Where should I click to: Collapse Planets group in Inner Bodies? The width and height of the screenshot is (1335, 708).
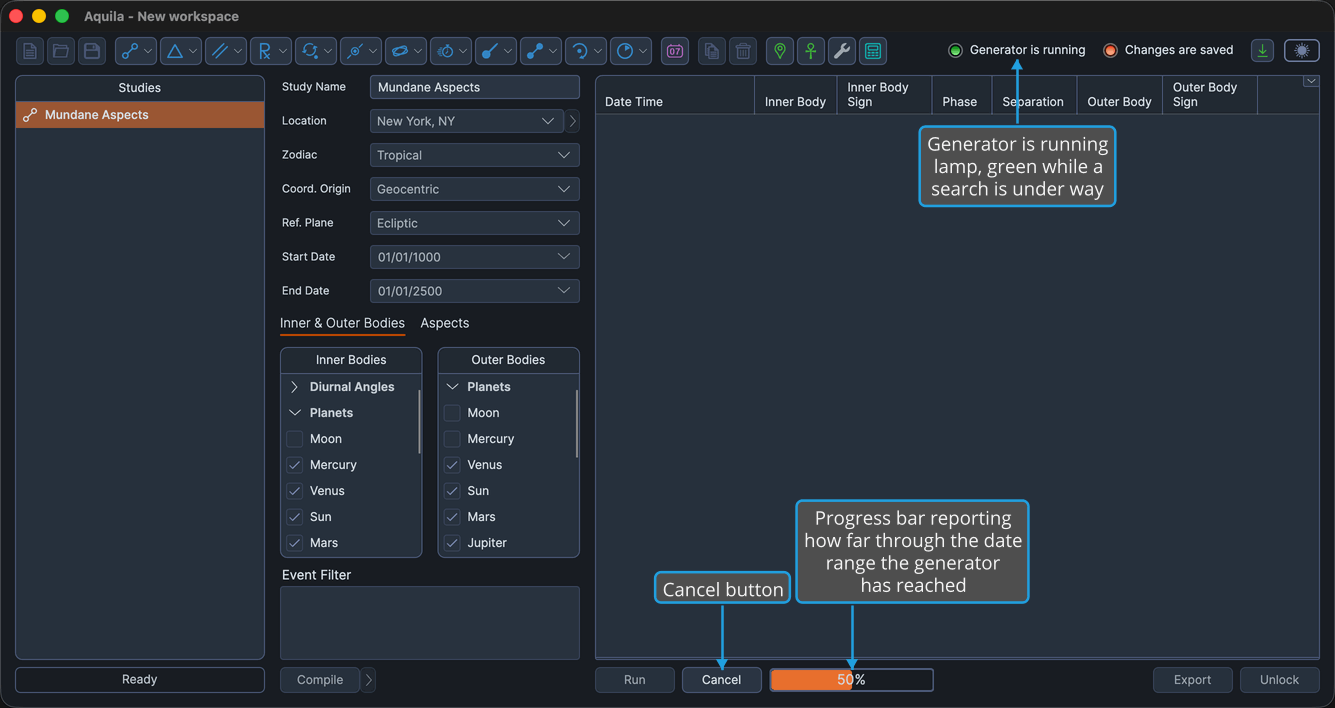(x=295, y=413)
